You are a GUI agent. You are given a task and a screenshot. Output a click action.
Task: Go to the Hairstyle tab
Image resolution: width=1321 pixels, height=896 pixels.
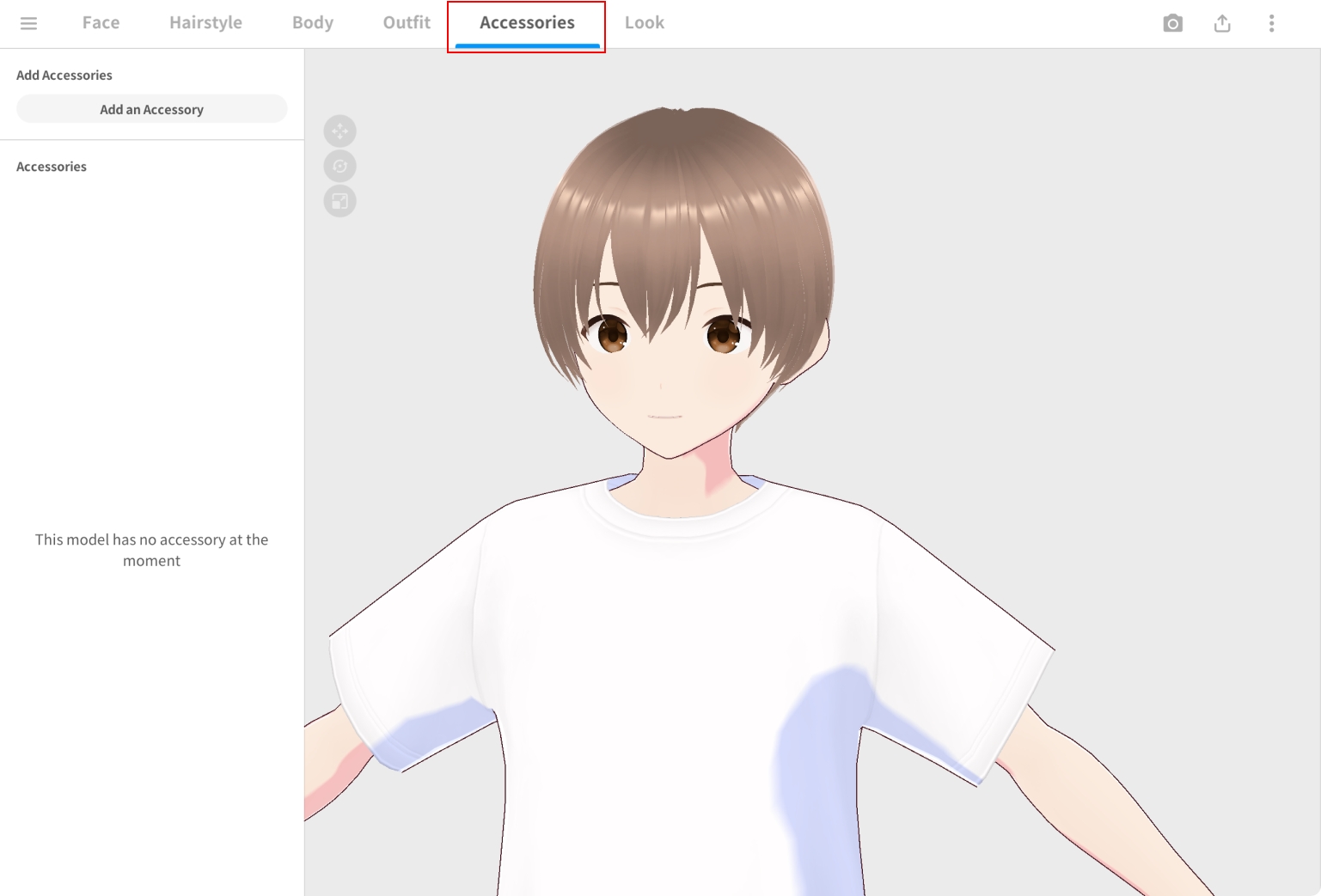tap(205, 23)
